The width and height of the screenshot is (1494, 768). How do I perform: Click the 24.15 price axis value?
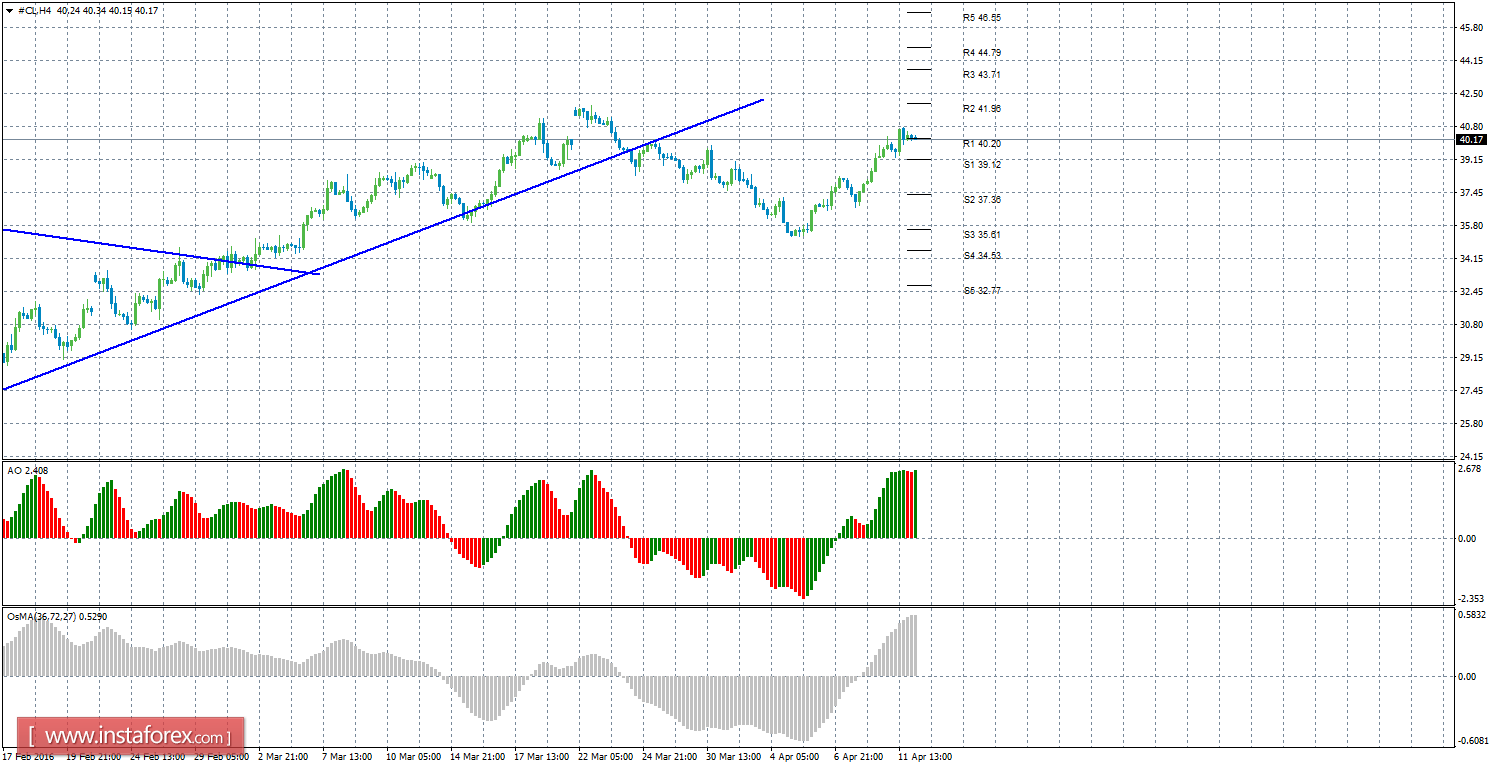(1470, 457)
